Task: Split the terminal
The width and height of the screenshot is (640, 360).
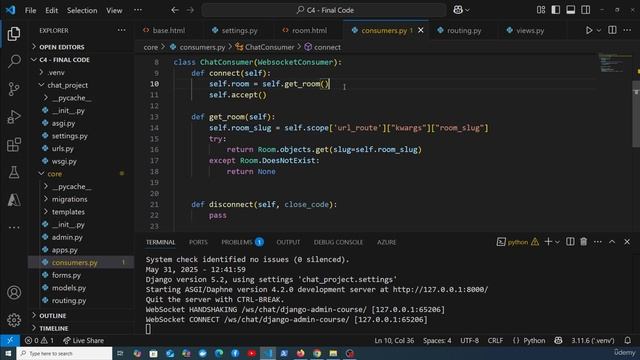Action: [x=570, y=242]
